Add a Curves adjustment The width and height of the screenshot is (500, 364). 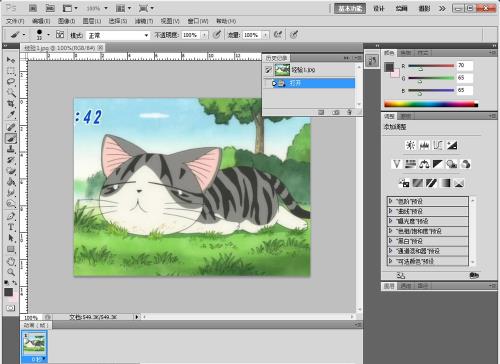(x=438, y=145)
